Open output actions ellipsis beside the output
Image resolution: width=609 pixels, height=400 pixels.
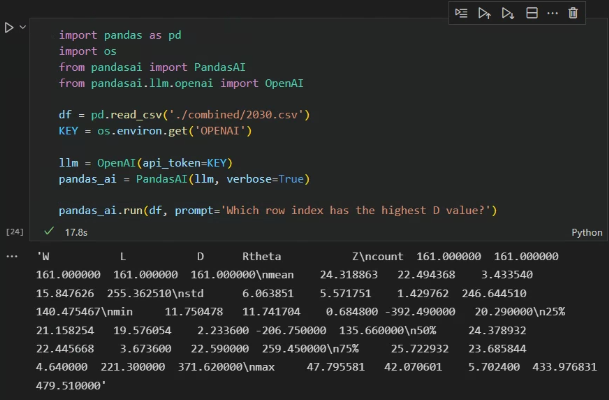pyautogui.click(x=12, y=256)
